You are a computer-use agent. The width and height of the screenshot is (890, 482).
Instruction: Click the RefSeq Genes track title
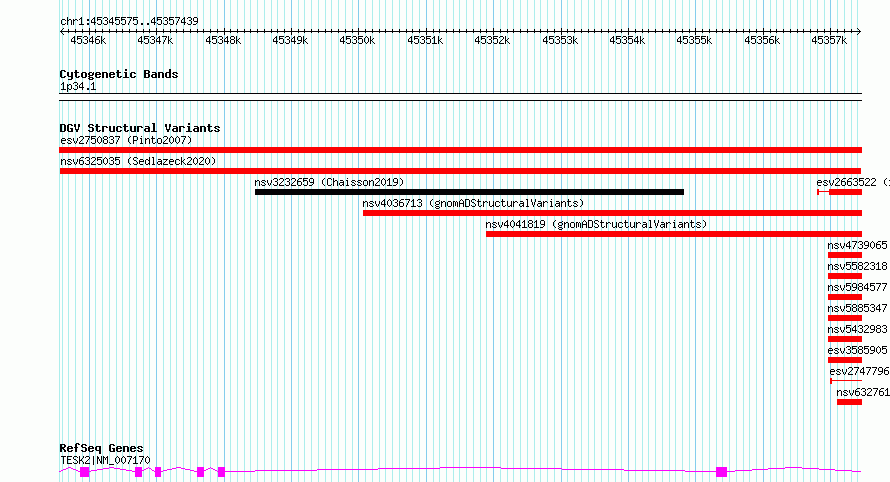101,449
